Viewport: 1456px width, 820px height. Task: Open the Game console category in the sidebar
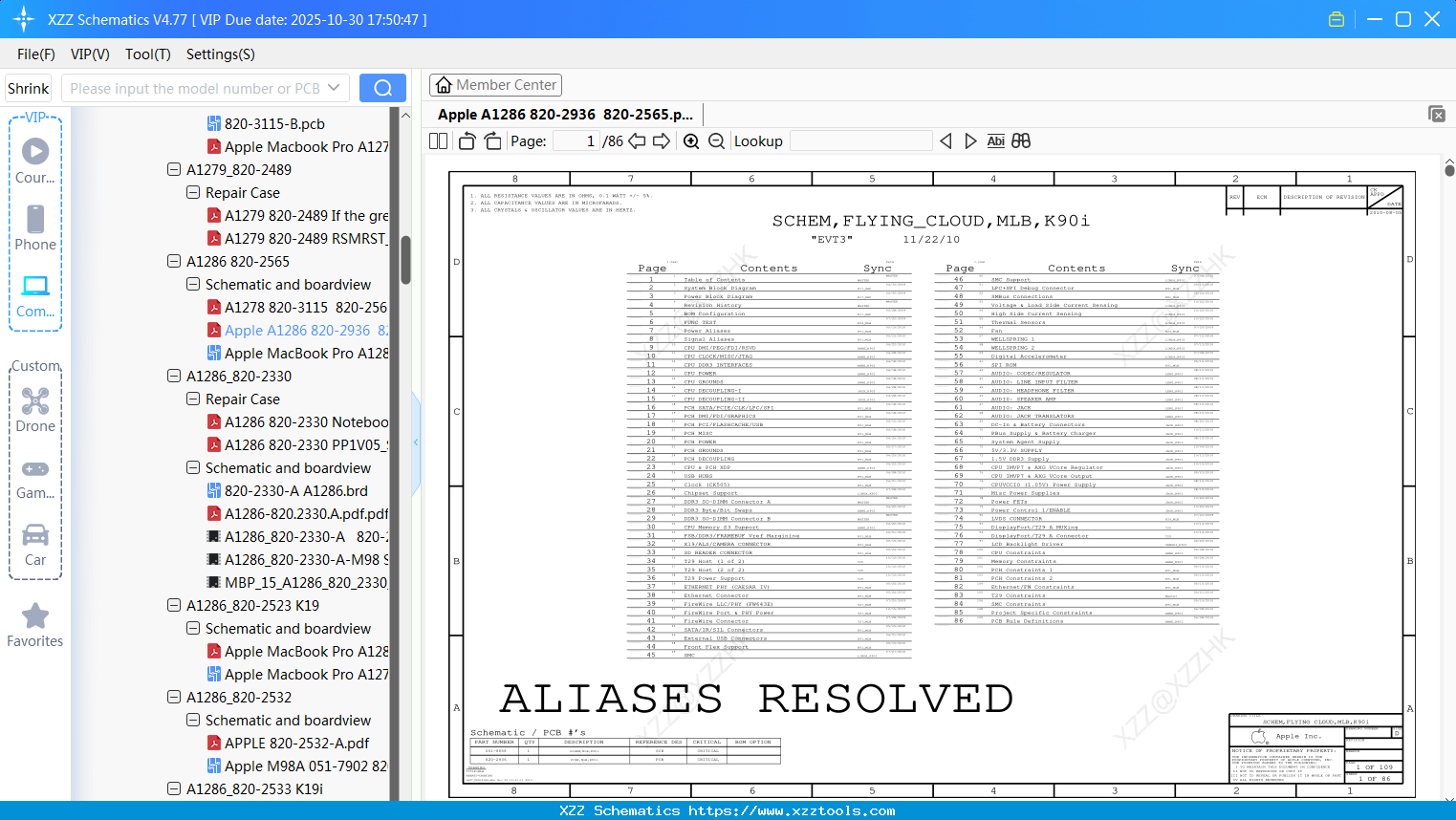pyautogui.click(x=35, y=478)
